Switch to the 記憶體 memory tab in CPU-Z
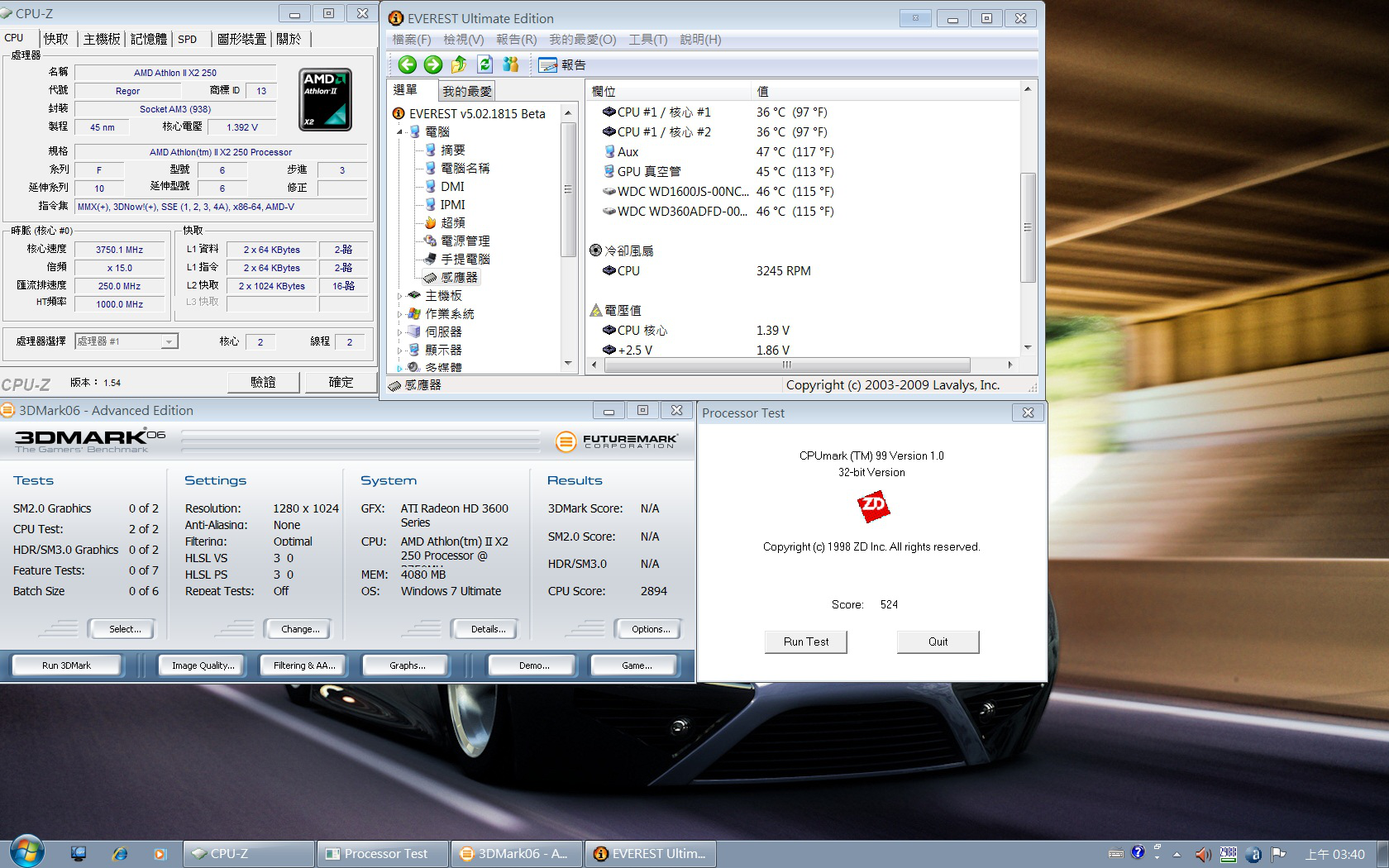The height and width of the screenshot is (868, 1389). point(149,39)
